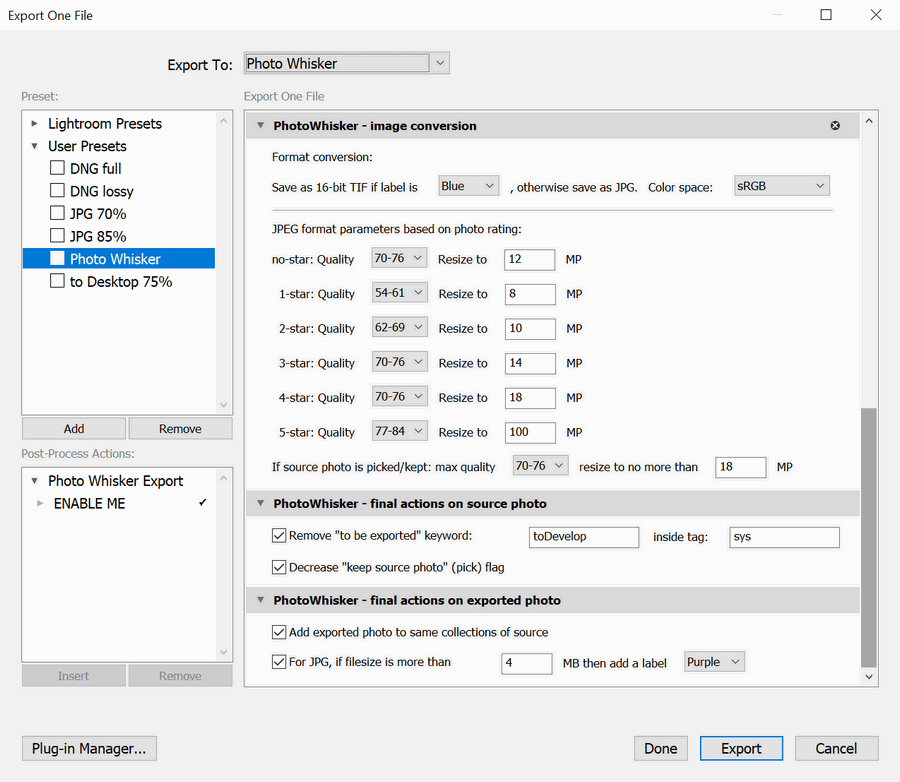Toggle the Photo Whisker preset checkbox
The height and width of the screenshot is (782, 900).
tap(57, 258)
